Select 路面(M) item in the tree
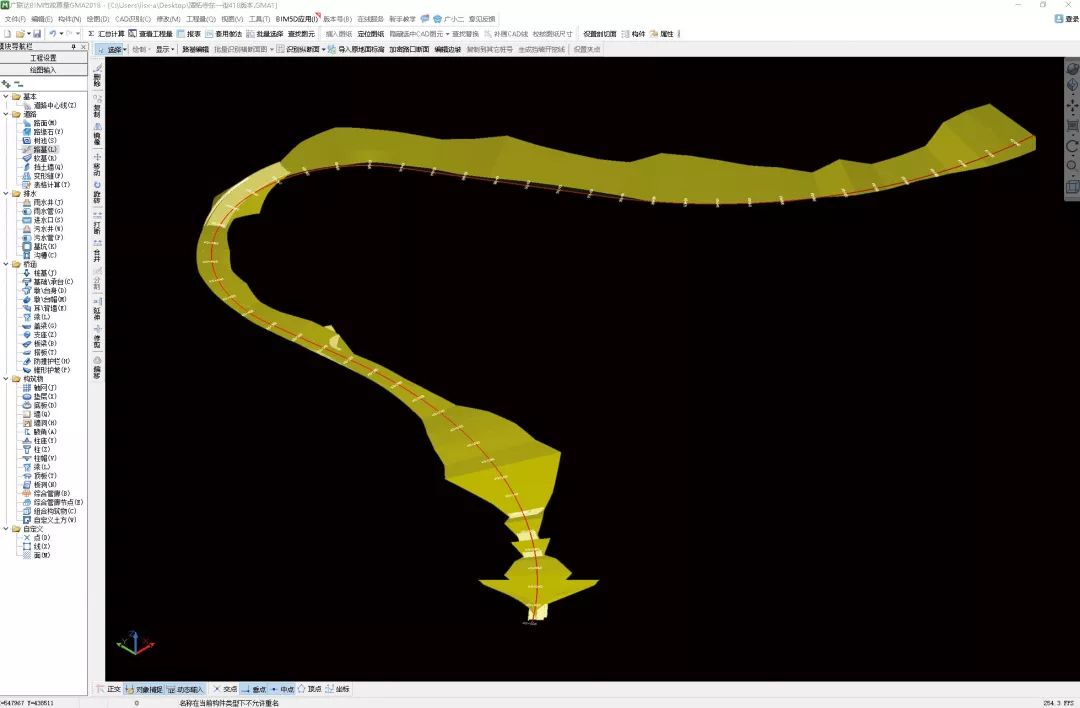Screen dimensions: 1080x708 (44, 123)
